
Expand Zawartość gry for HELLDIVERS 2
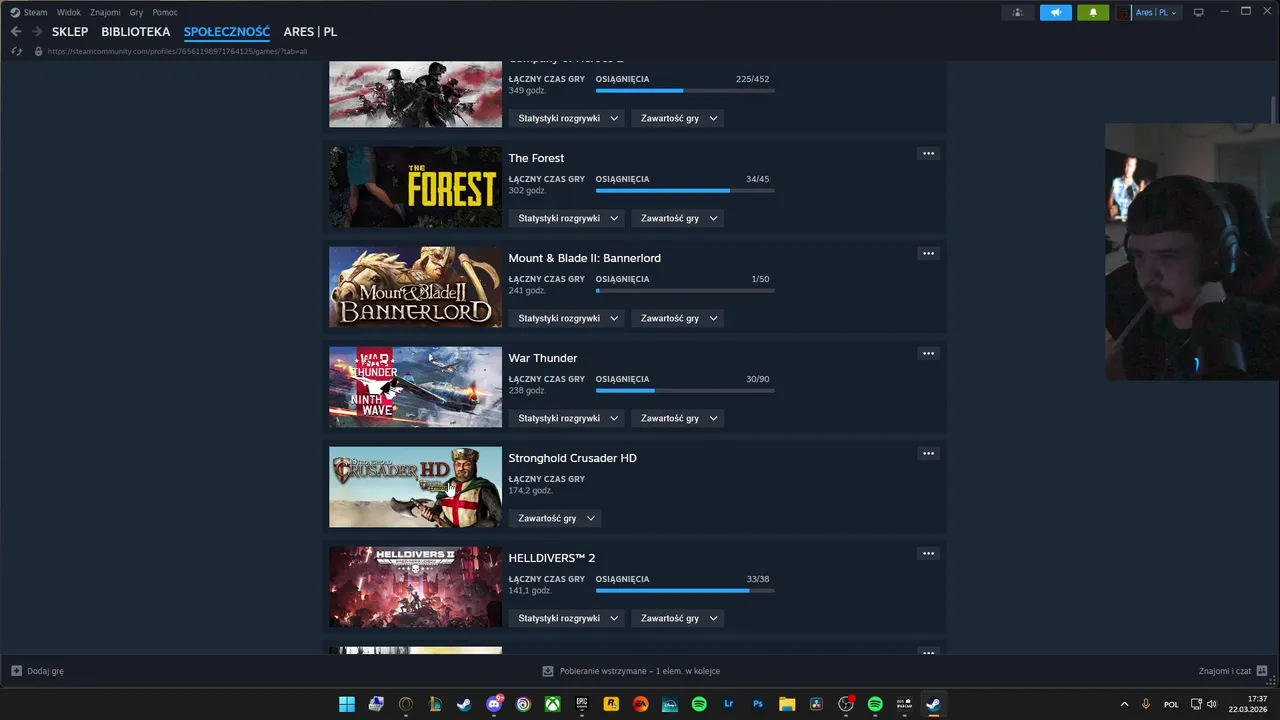coord(677,618)
